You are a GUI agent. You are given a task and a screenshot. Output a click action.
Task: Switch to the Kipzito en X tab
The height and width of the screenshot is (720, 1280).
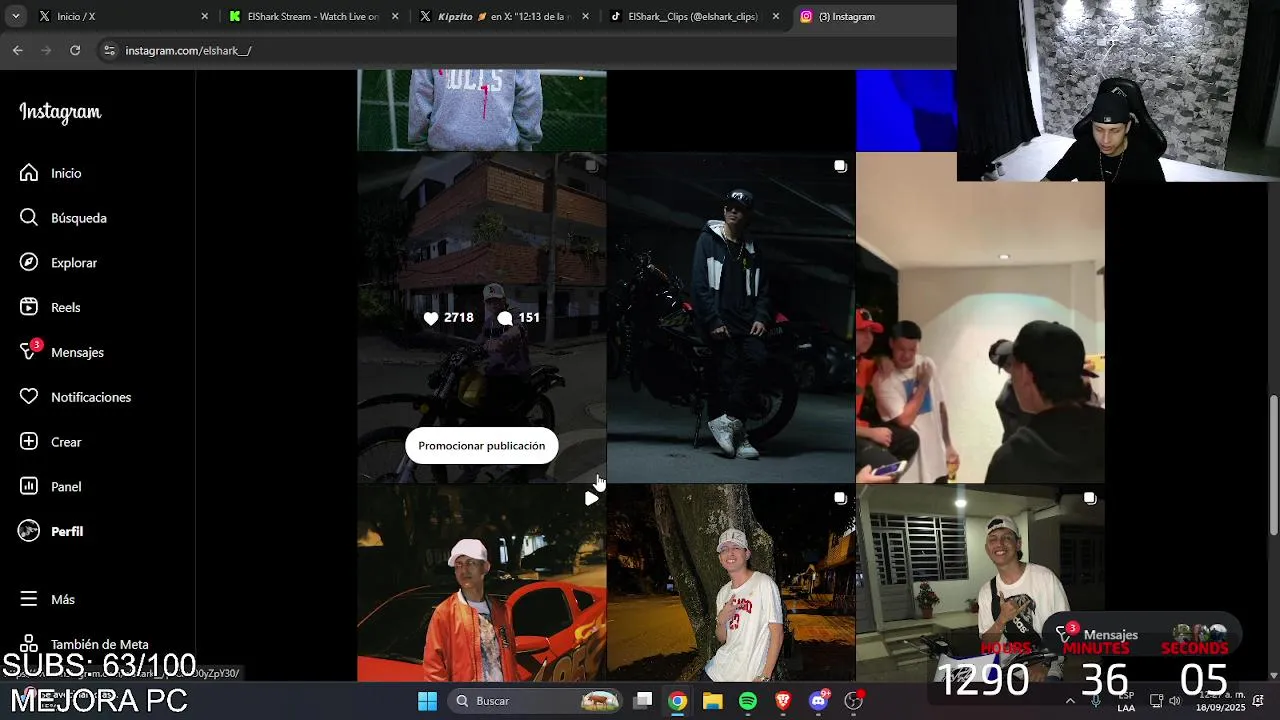pos(503,16)
